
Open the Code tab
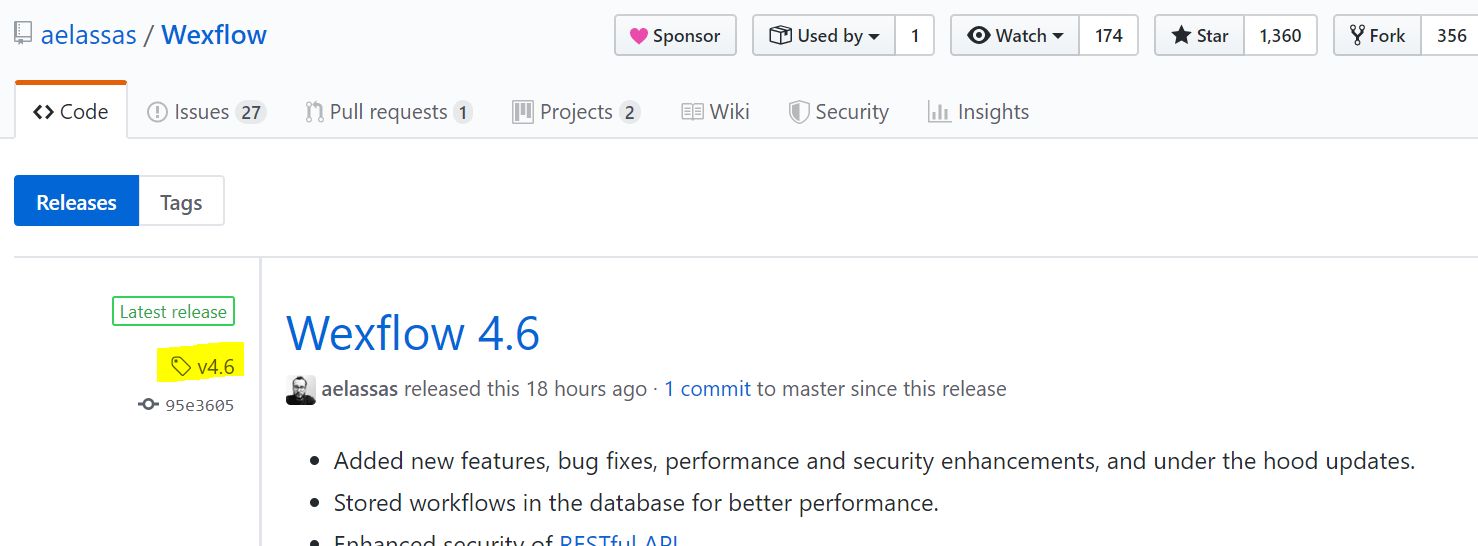[71, 112]
